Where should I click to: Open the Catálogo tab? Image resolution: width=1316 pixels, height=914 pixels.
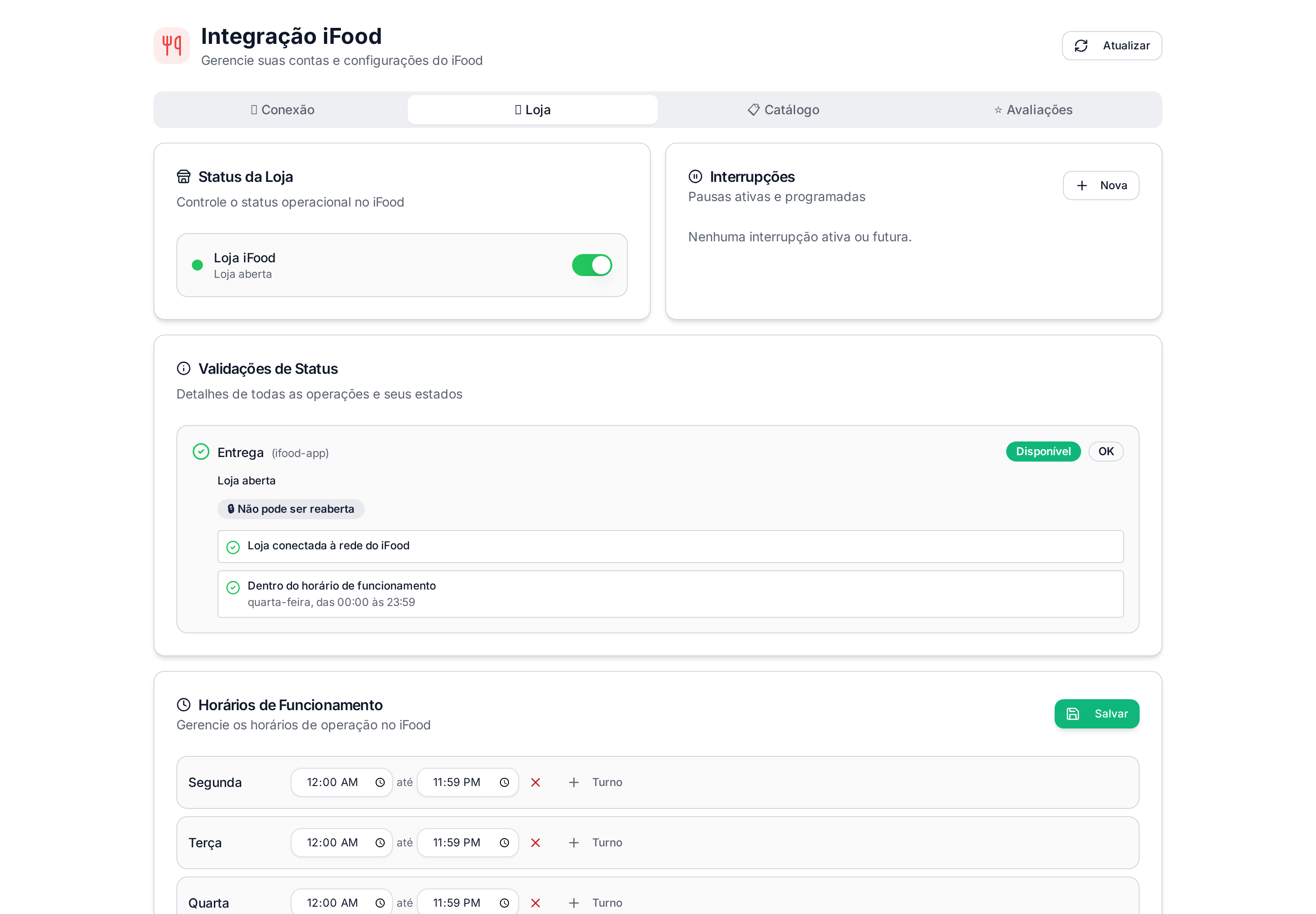tap(783, 109)
